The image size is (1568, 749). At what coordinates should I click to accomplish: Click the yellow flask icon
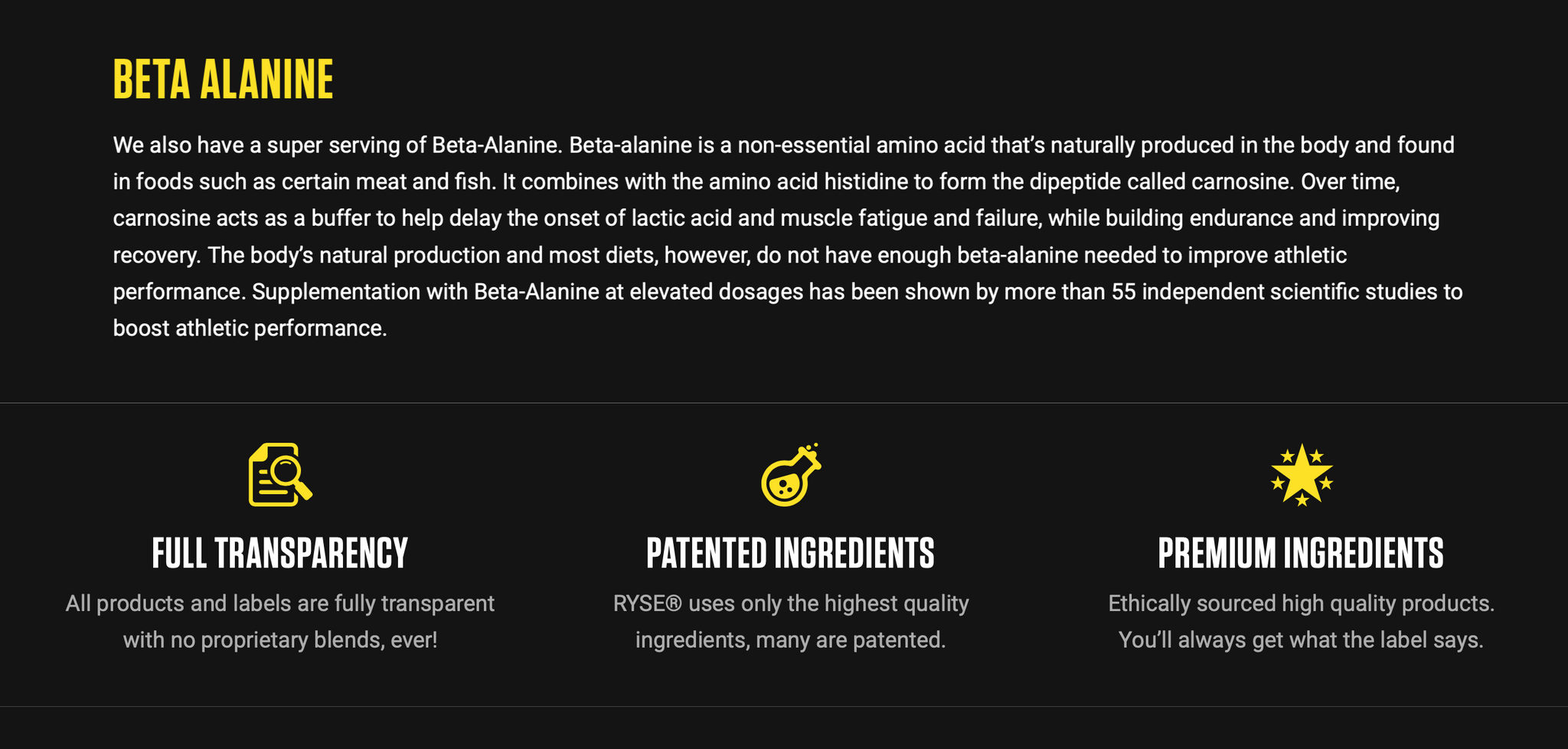pyautogui.click(x=790, y=475)
